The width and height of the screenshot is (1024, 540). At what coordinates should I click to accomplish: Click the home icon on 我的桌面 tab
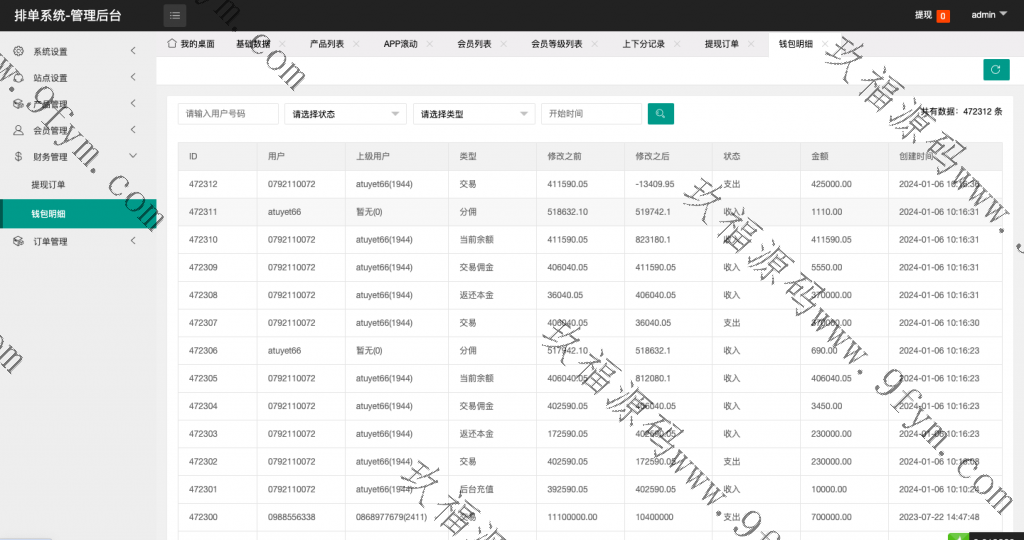172,44
